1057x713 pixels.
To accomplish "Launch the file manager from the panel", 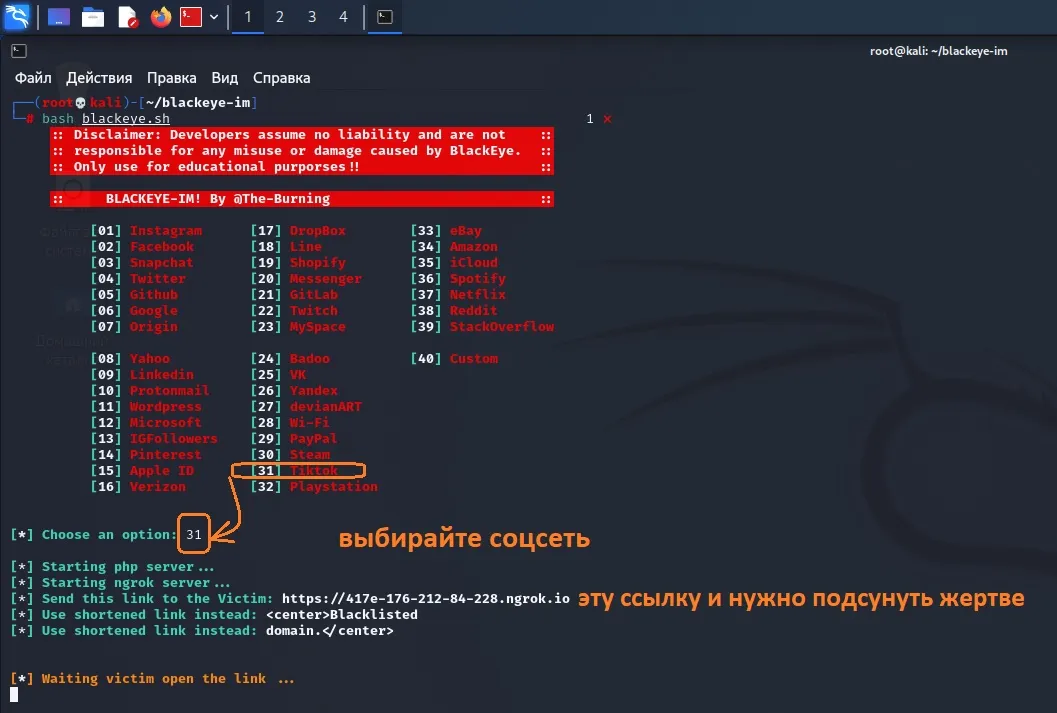I will pos(92,17).
